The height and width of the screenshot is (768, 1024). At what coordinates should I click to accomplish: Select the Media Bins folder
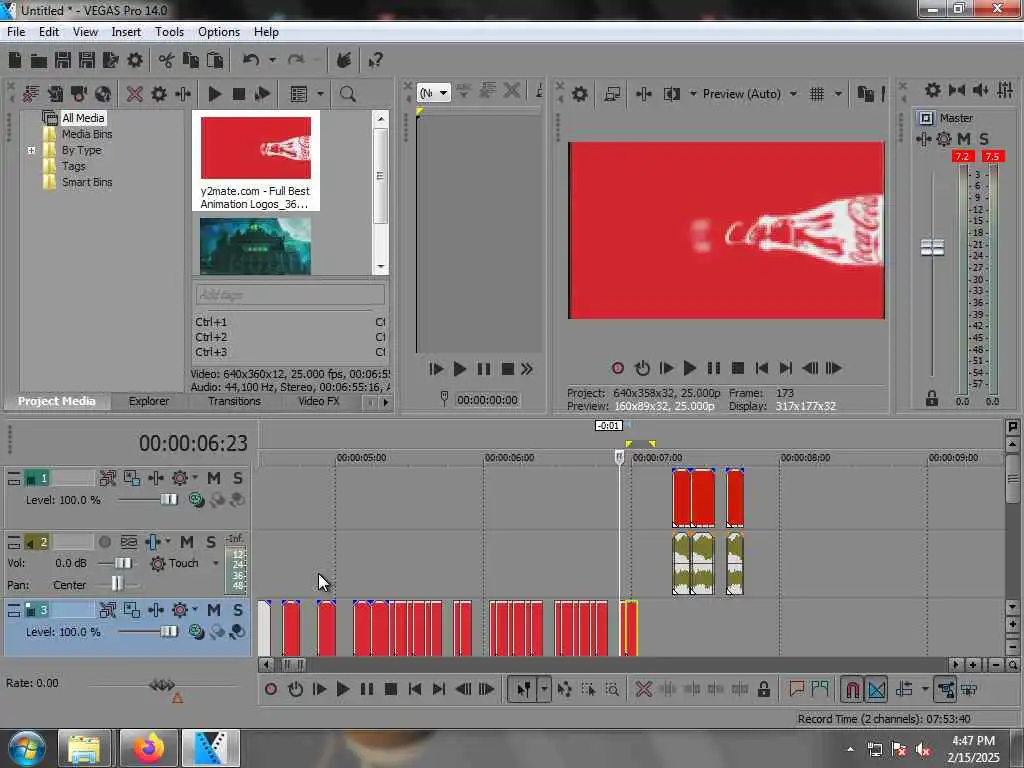click(87, 134)
